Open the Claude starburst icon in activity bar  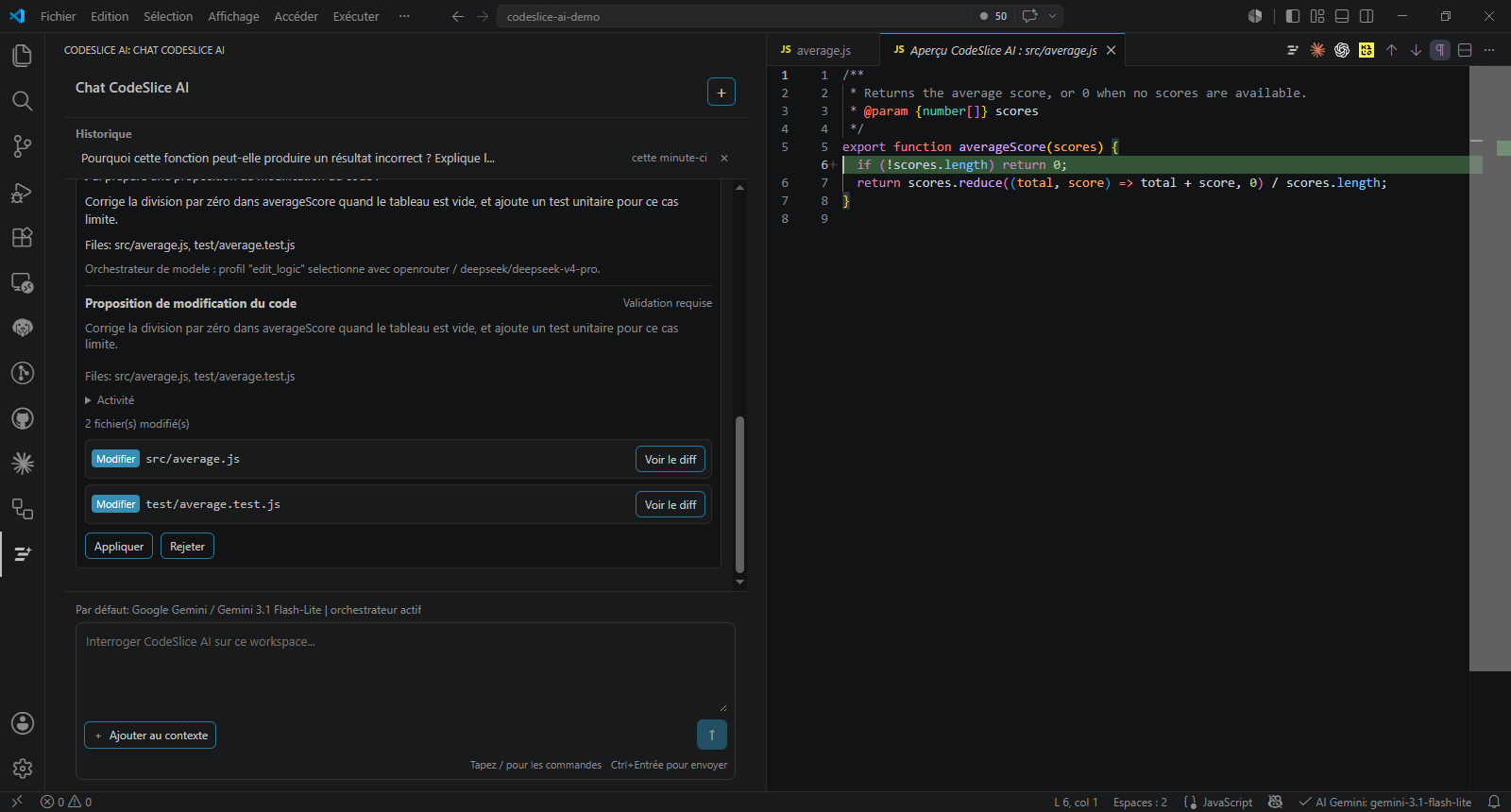pyautogui.click(x=22, y=464)
